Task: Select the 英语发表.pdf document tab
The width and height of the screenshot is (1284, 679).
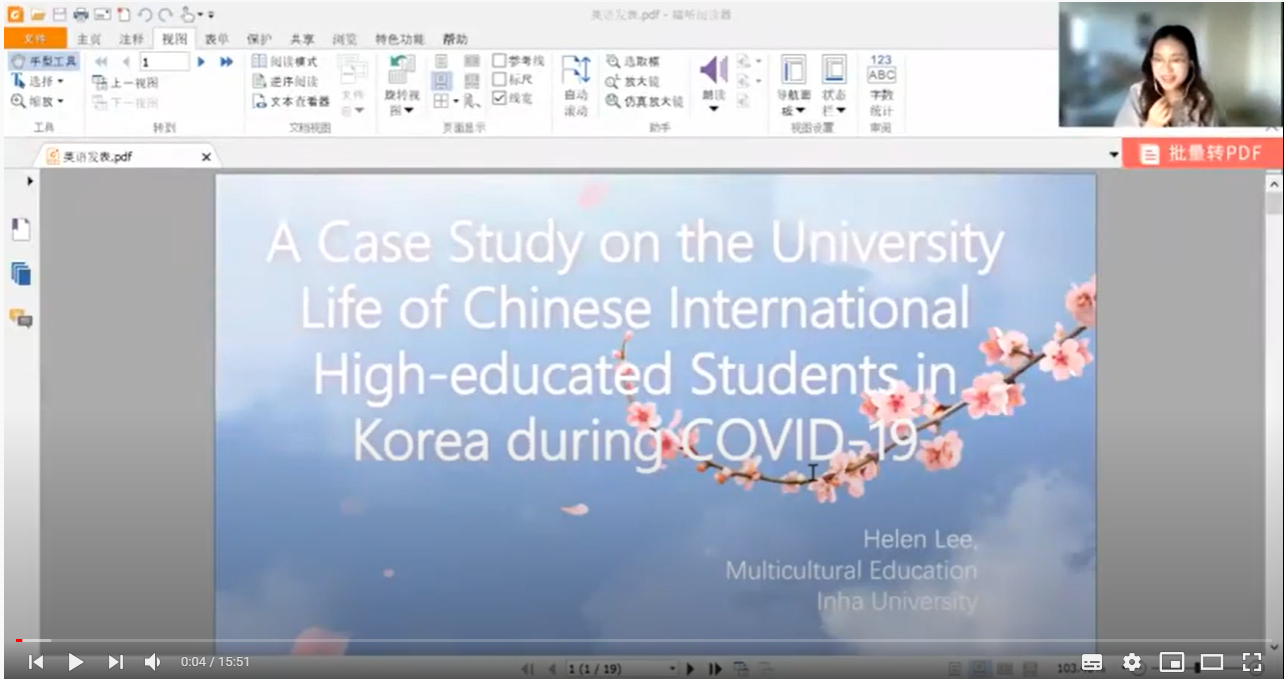Action: (127, 156)
